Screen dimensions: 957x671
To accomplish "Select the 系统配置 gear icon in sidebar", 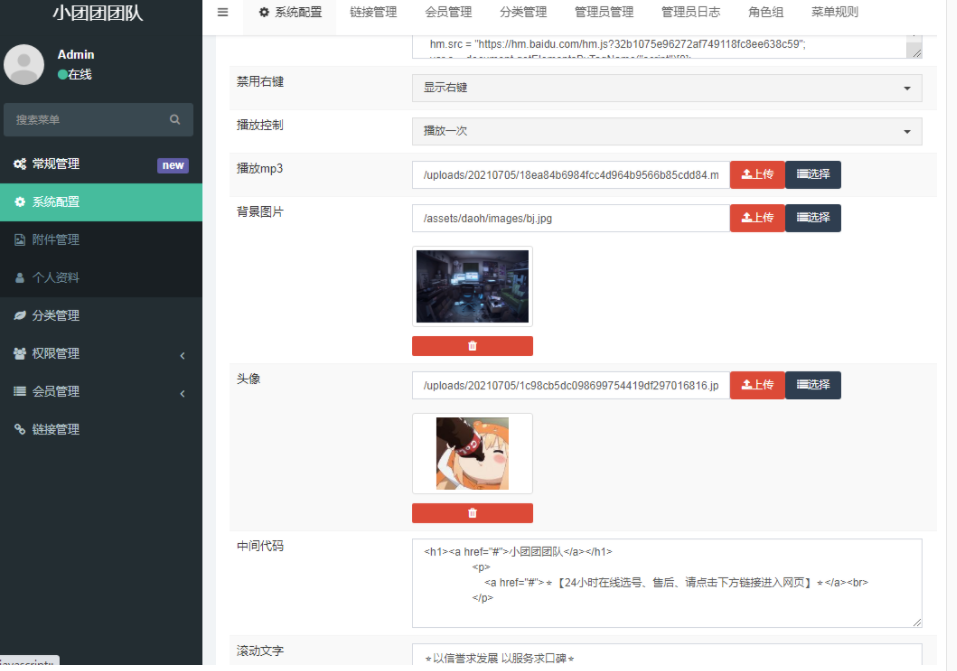I will (x=18, y=202).
